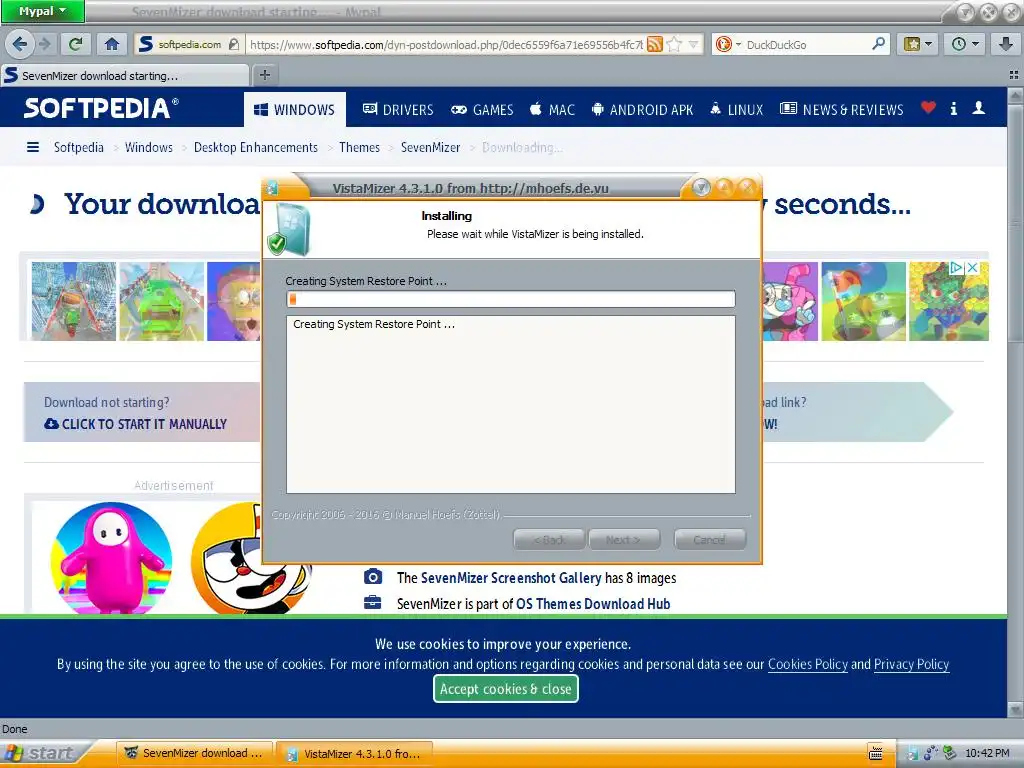This screenshot has width=1024, height=768.
Task: Click the Cancel button in VistaMizer installer
Action: click(x=710, y=539)
